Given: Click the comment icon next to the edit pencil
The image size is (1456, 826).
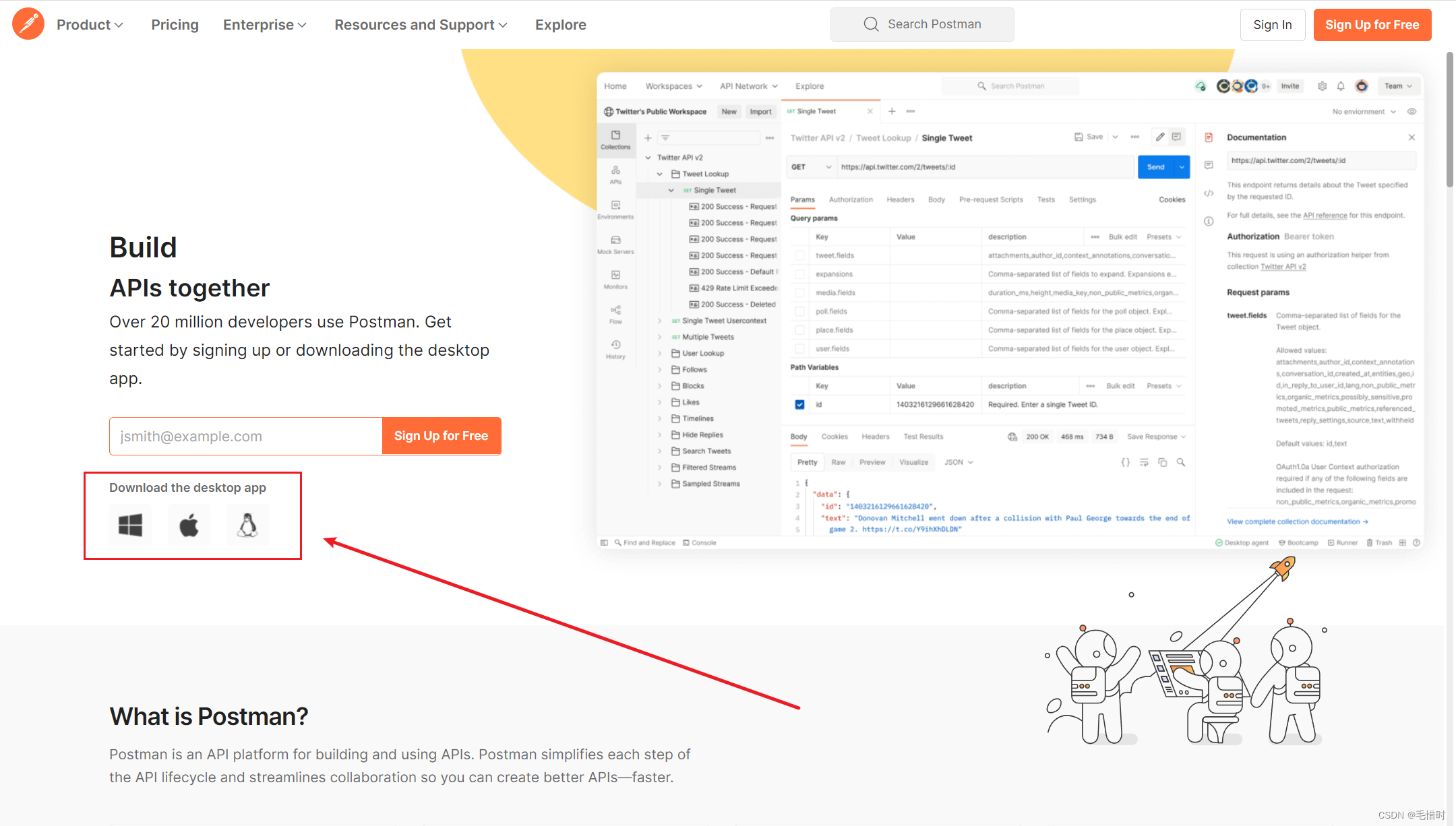Looking at the screenshot, I should 1176,137.
